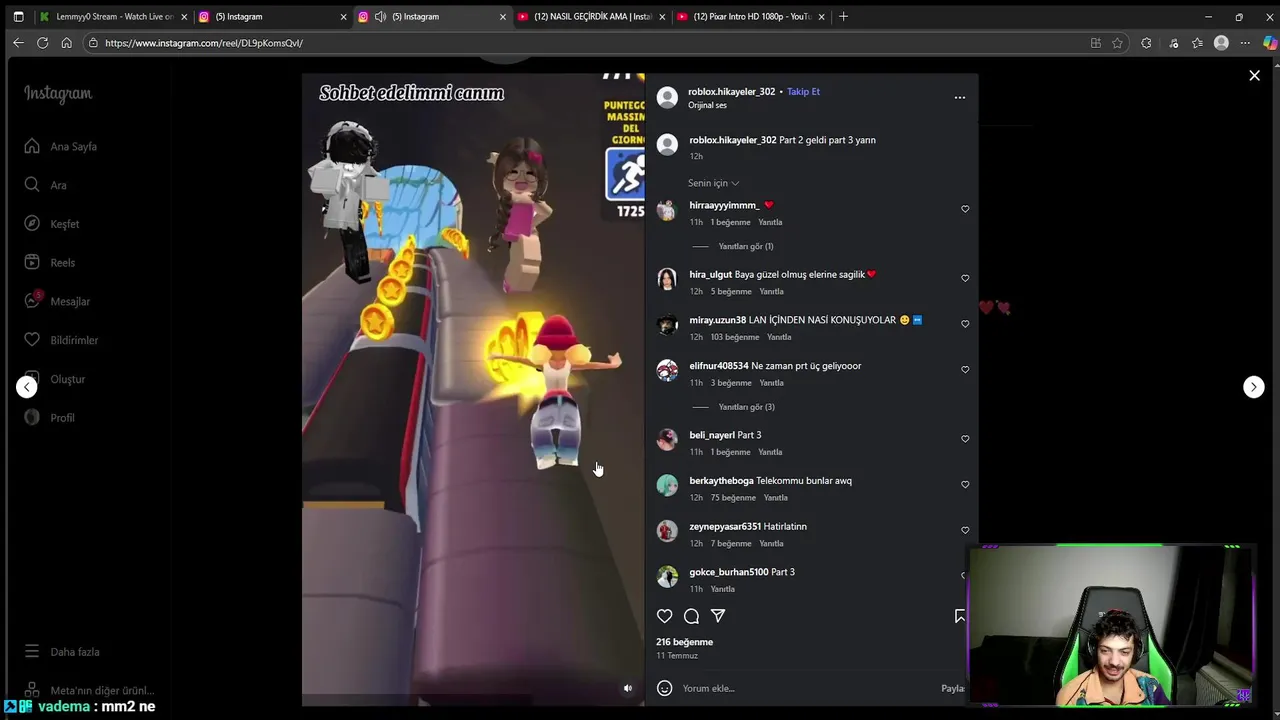Go to Ana Sayfa in Instagram sidebar
The height and width of the screenshot is (720, 1280).
(61, 146)
